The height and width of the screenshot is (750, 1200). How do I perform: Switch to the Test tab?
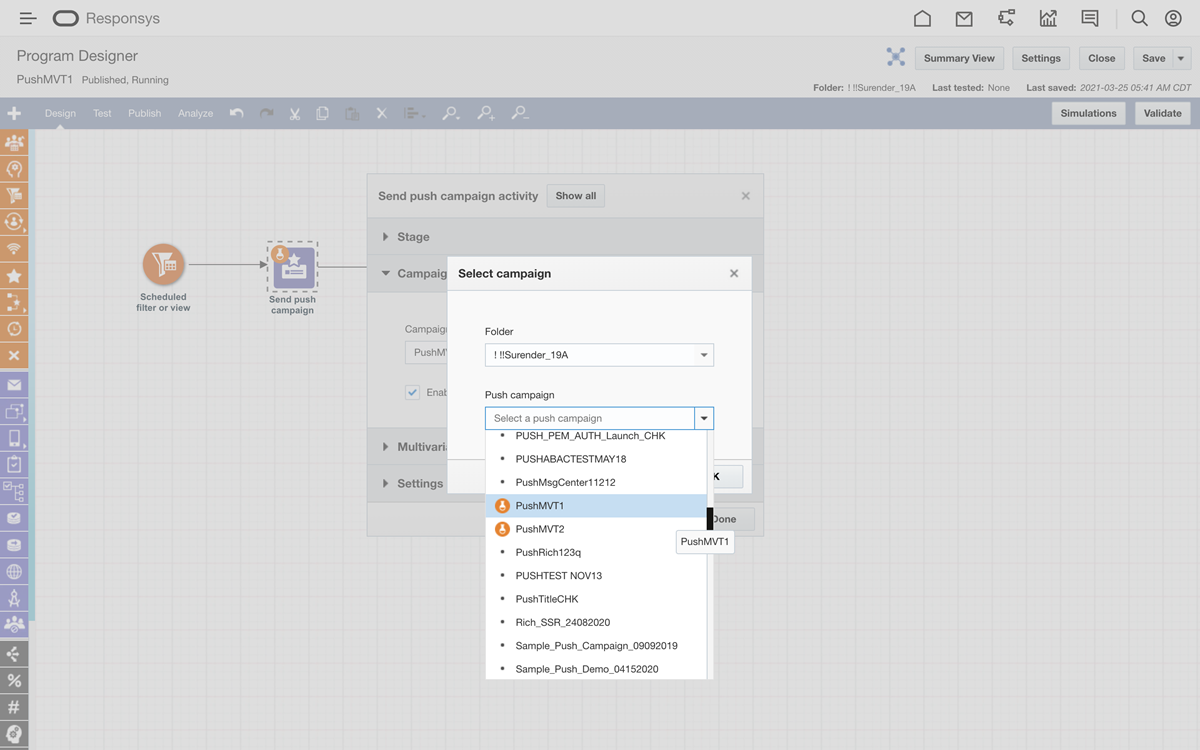102,113
